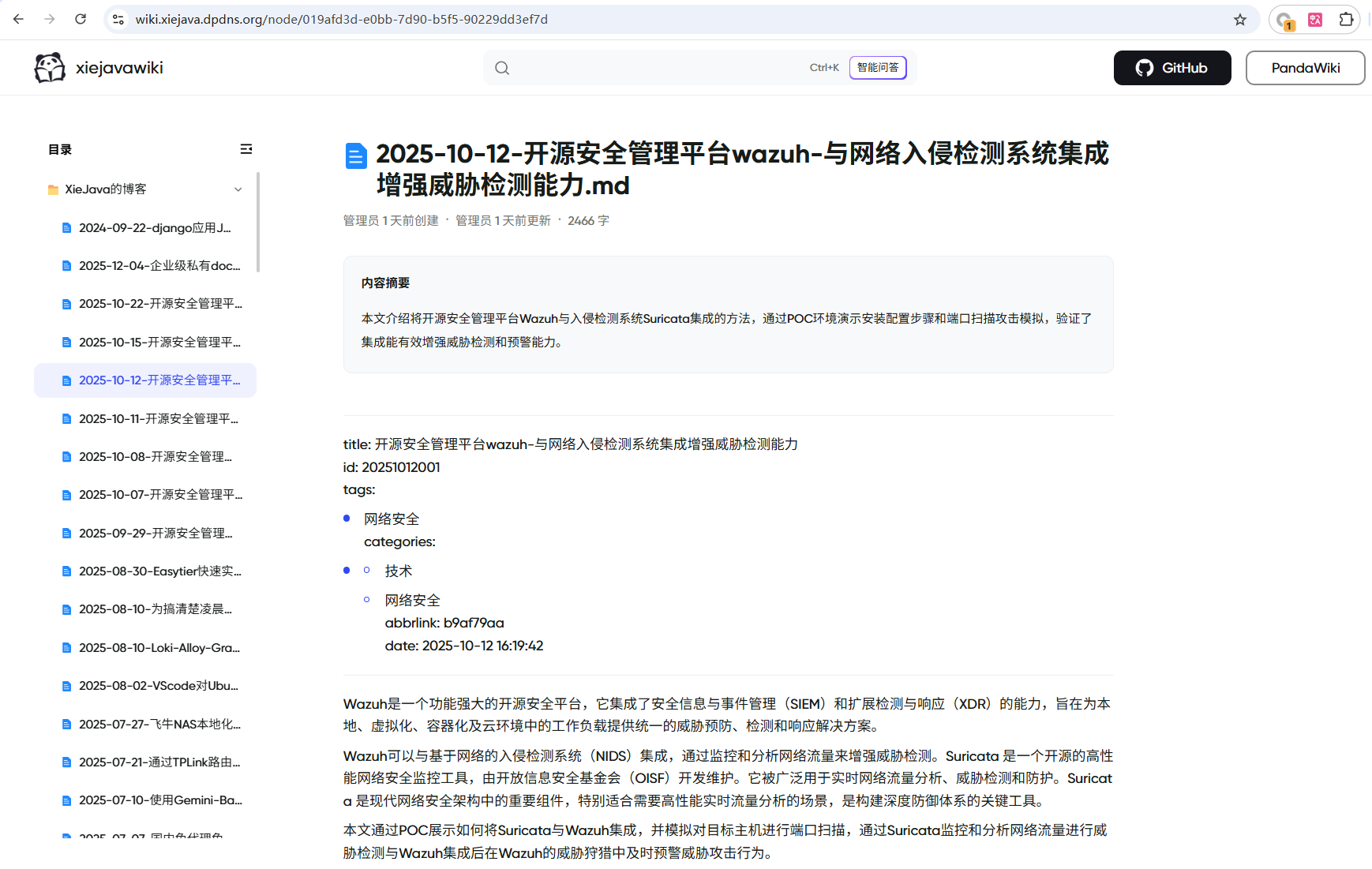
Task: Click the GitHub cat icon in the top bar
Action: click(x=1145, y=68)
